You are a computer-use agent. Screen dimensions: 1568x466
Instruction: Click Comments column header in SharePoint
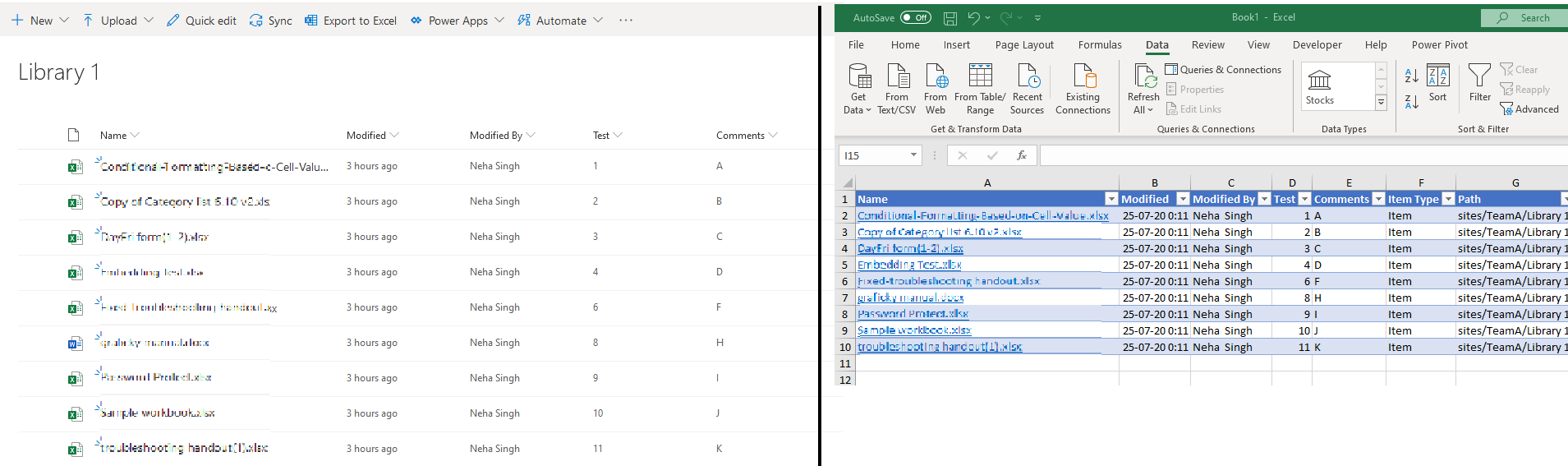click(746, 136)
